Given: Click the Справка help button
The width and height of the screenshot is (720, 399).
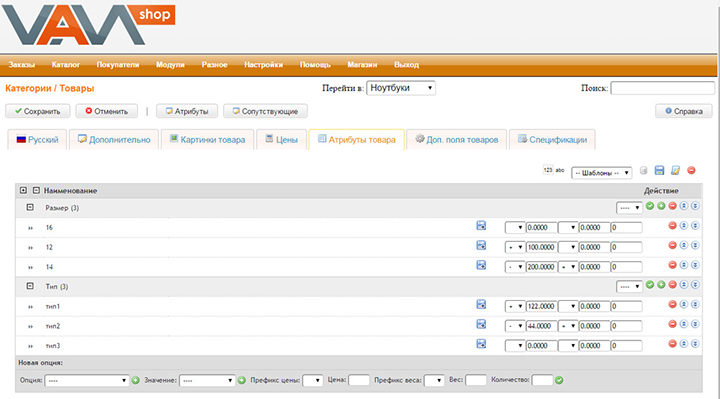Looking at the screenshot, I should (x=684, y=111).
